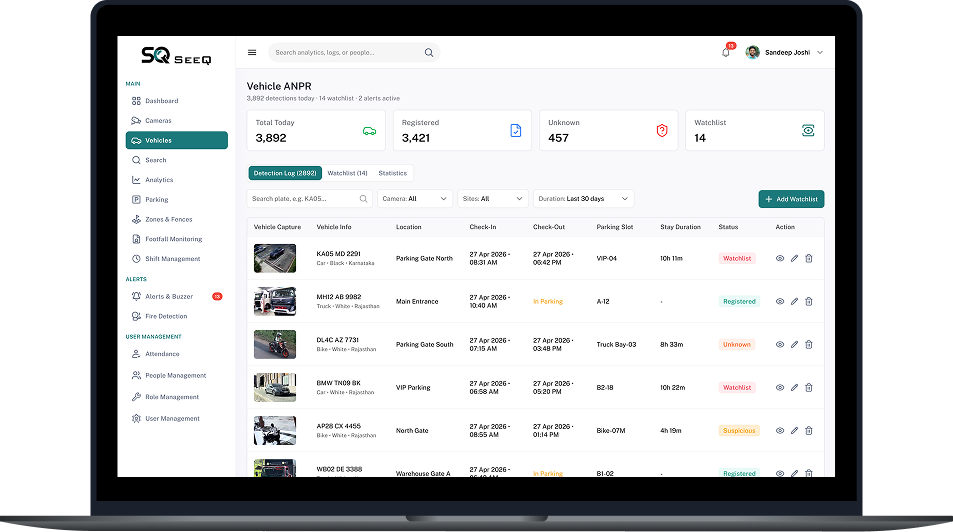
Task: Open the Duration: Last 30 days dropdown
Action: [x=583, y=199]
